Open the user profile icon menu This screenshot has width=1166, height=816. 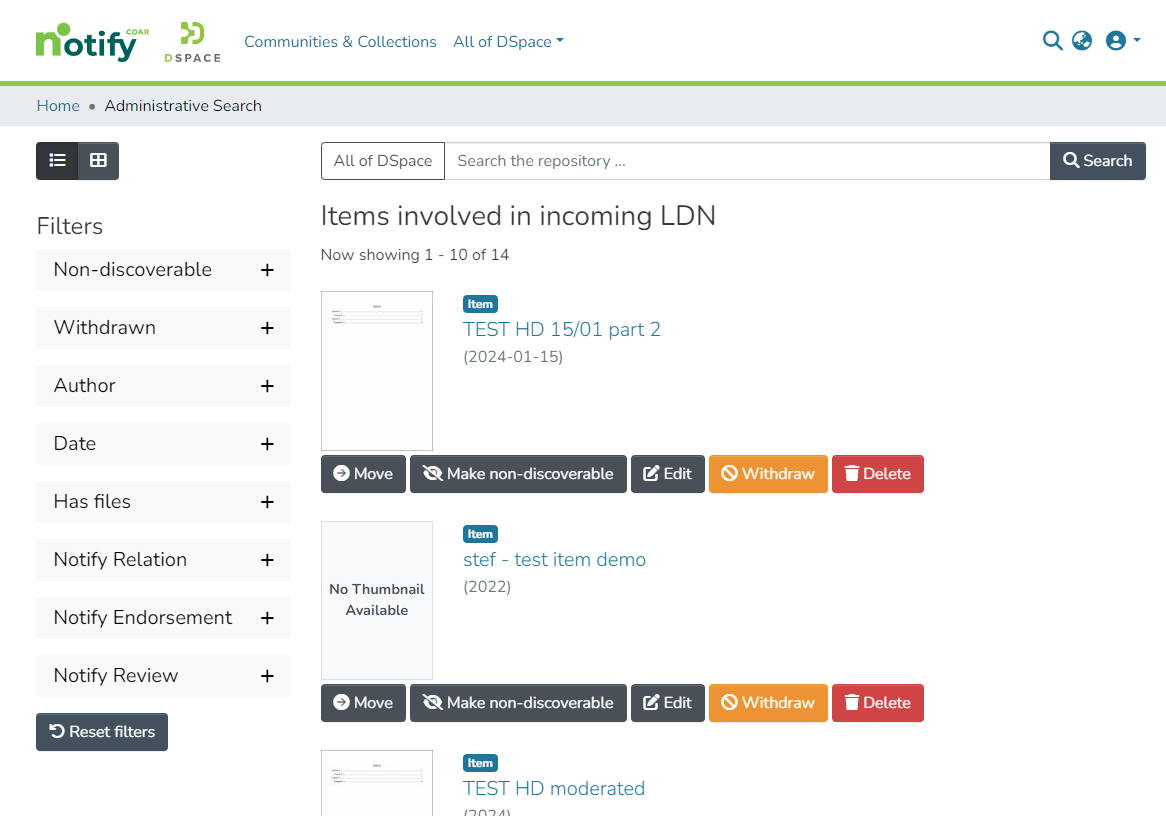(1122, 41)
